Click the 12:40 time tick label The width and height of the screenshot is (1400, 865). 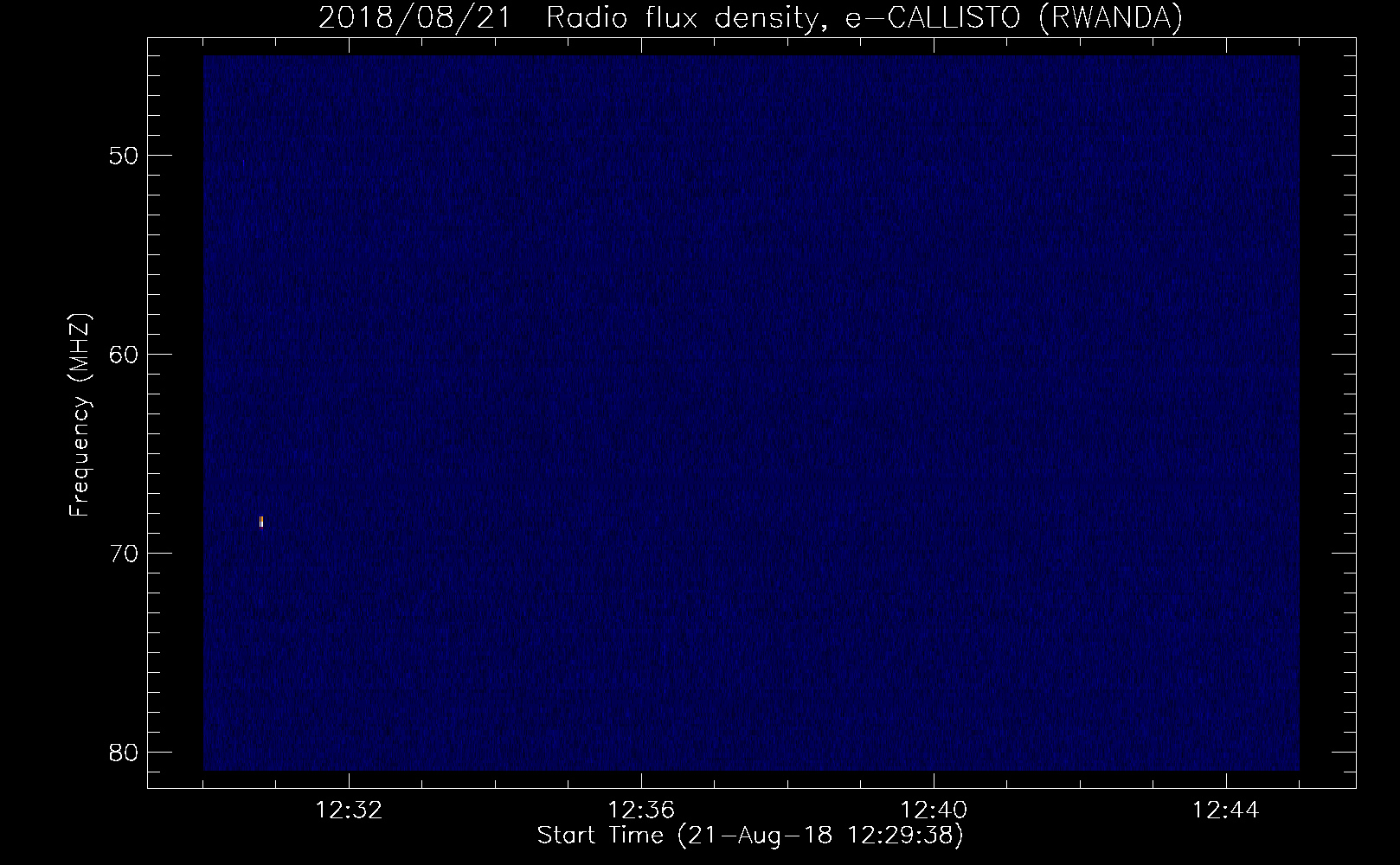(934, 811)
